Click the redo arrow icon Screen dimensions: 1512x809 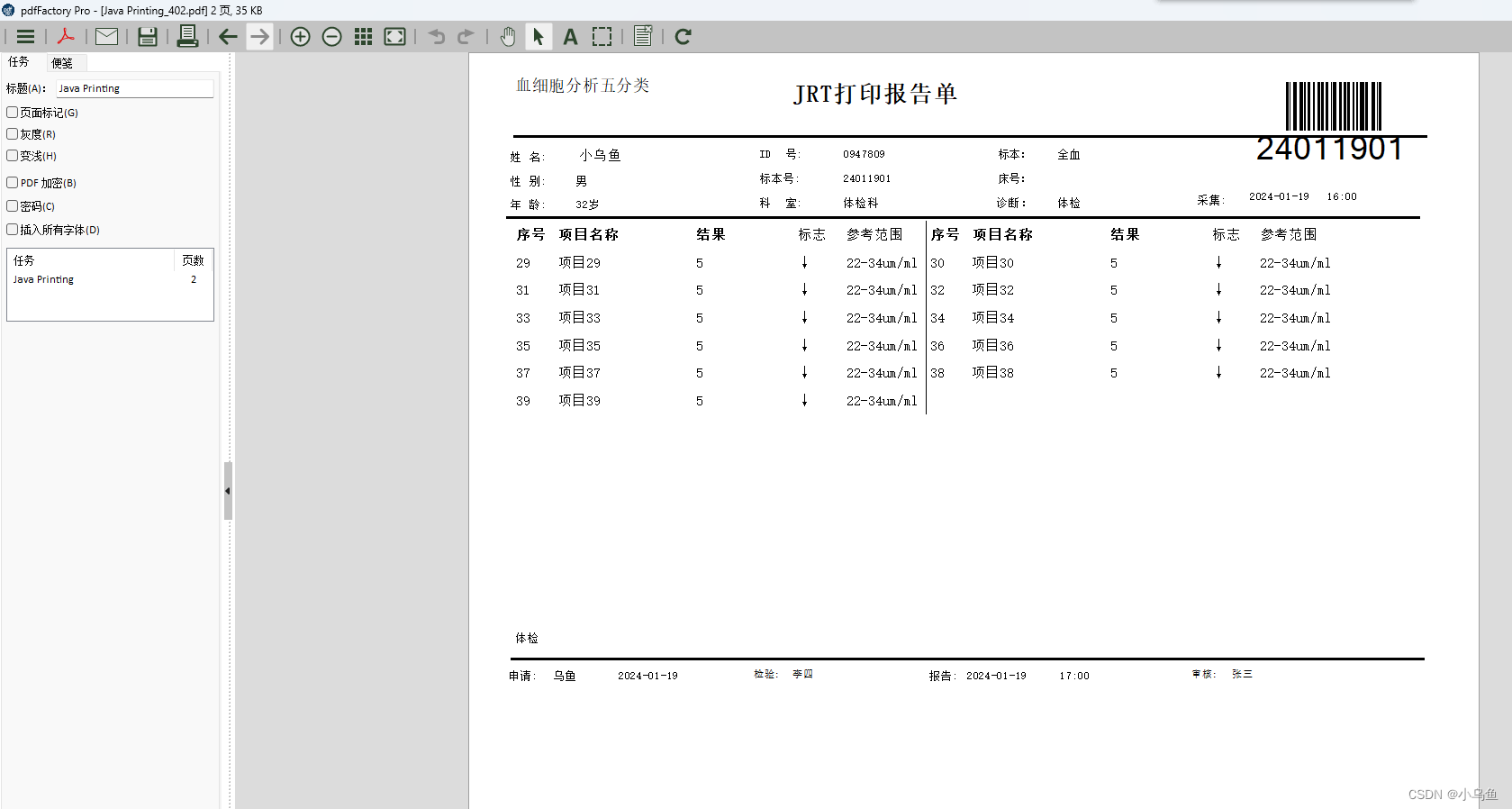466,37
